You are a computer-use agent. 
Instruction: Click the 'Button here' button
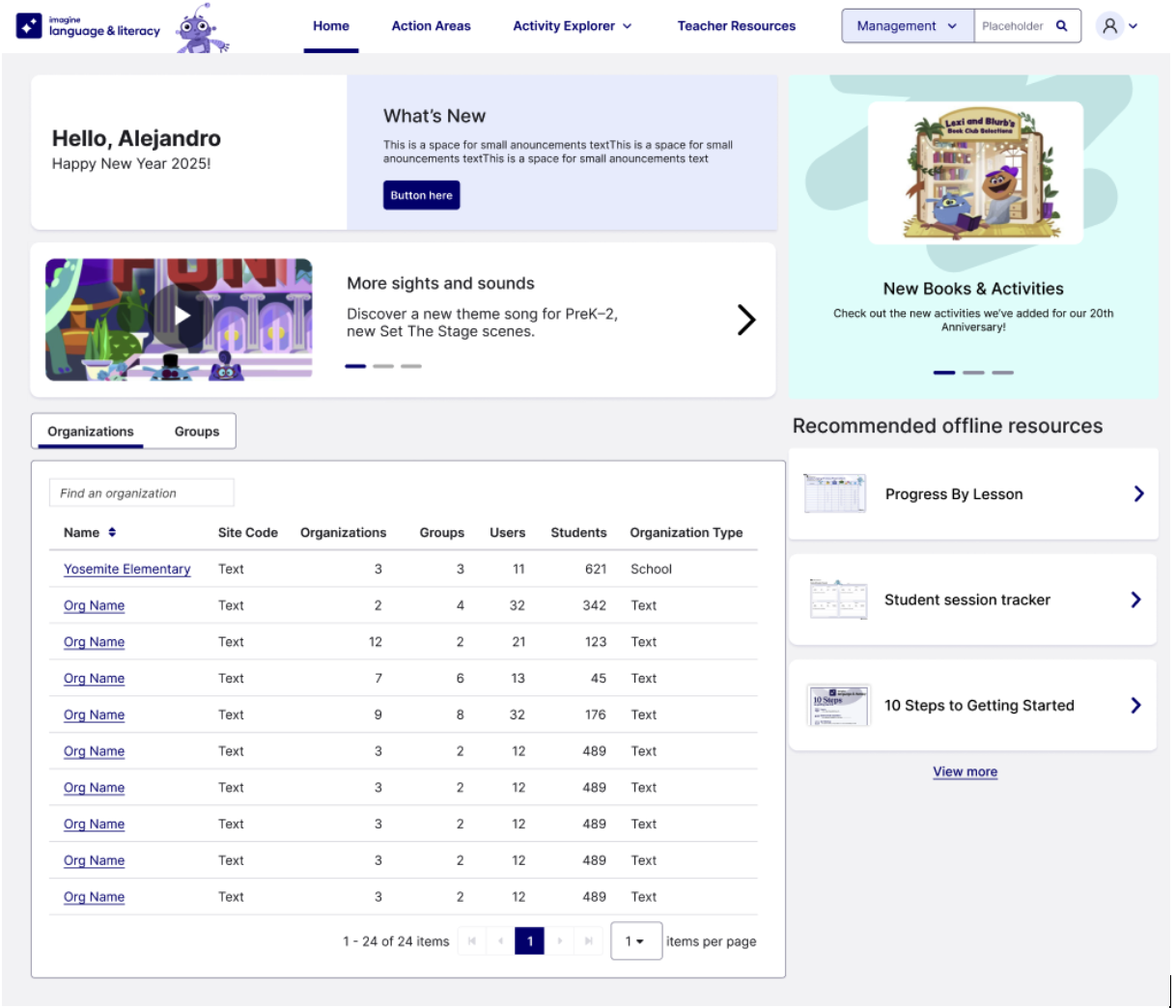(421, 195)
